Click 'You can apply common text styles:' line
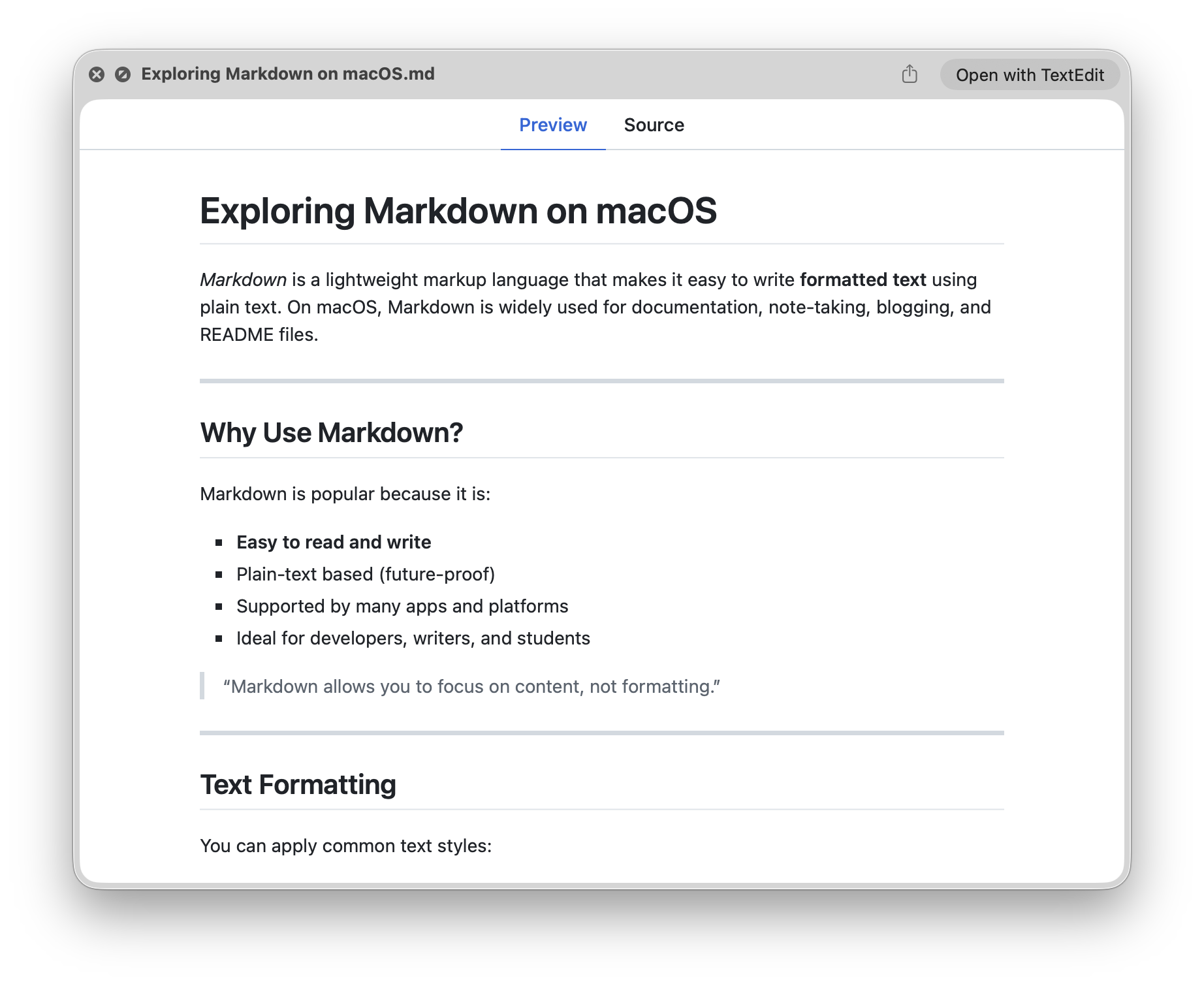 coord(345,846)
